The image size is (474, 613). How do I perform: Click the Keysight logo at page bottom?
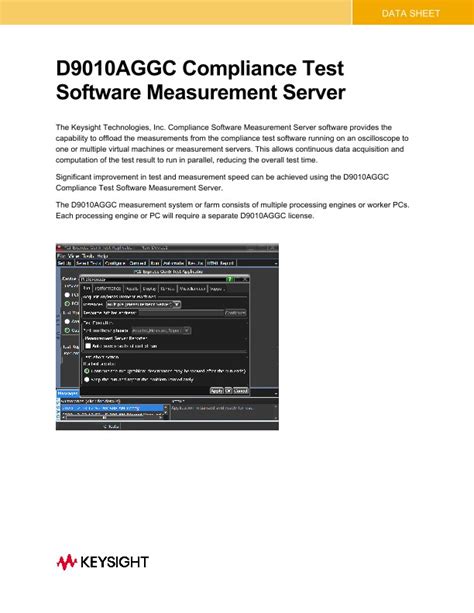(x=102, y=562)
